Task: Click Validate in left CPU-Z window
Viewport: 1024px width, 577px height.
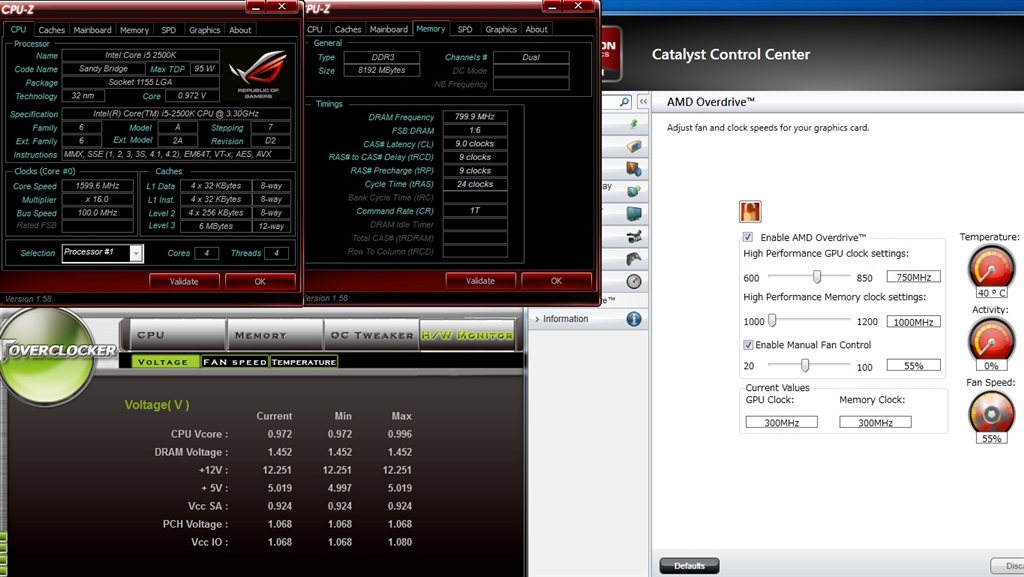Action: (x=184, y=281)
